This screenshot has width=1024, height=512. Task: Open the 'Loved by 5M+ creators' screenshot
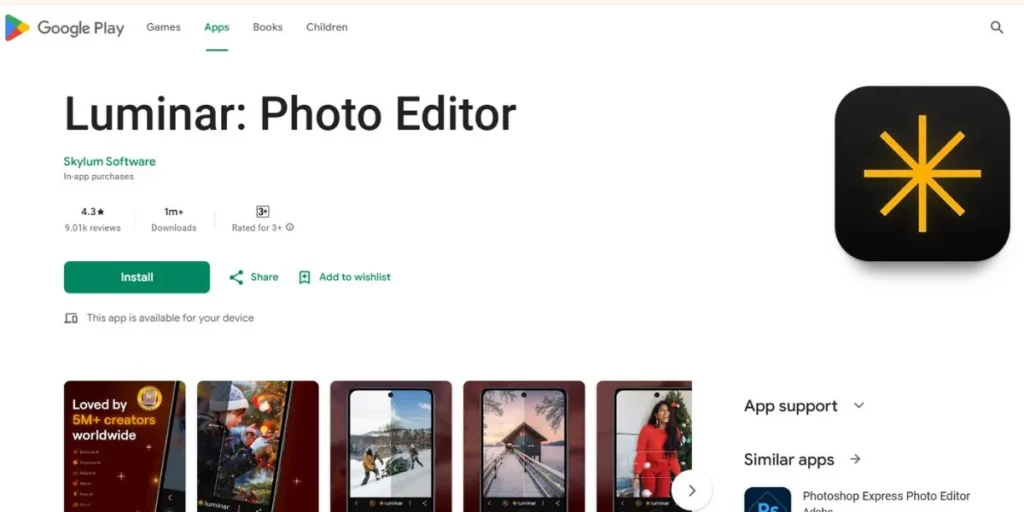point(125,446)
